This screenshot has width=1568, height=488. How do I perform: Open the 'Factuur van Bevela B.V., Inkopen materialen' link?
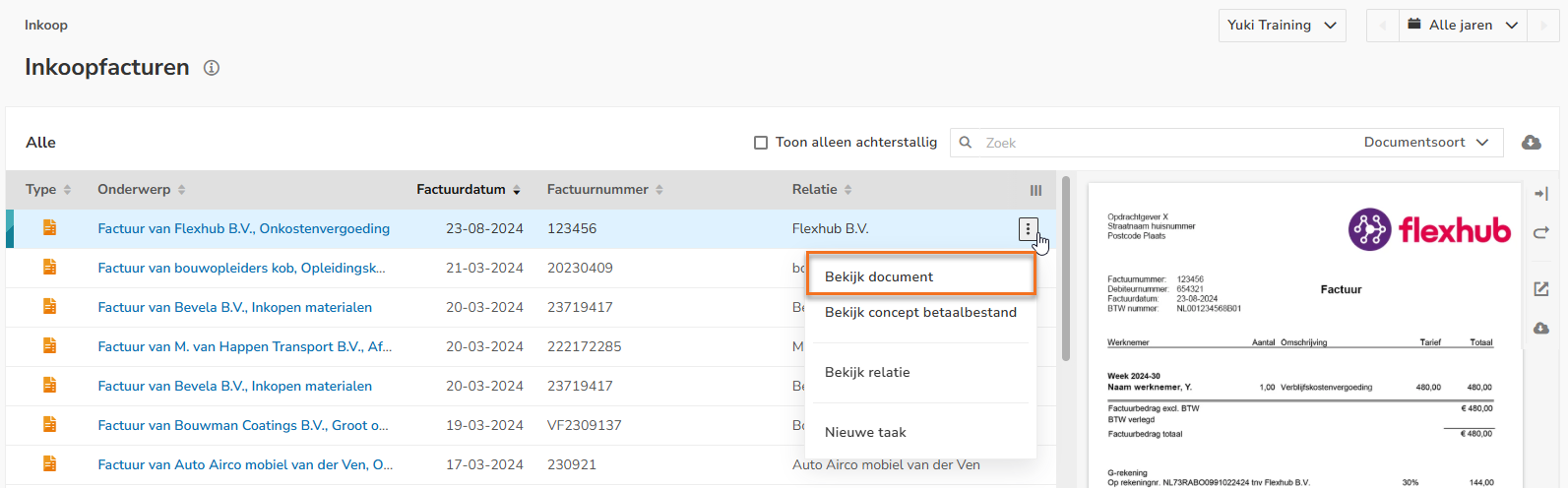pyautogui.click(x=234, y=308)
